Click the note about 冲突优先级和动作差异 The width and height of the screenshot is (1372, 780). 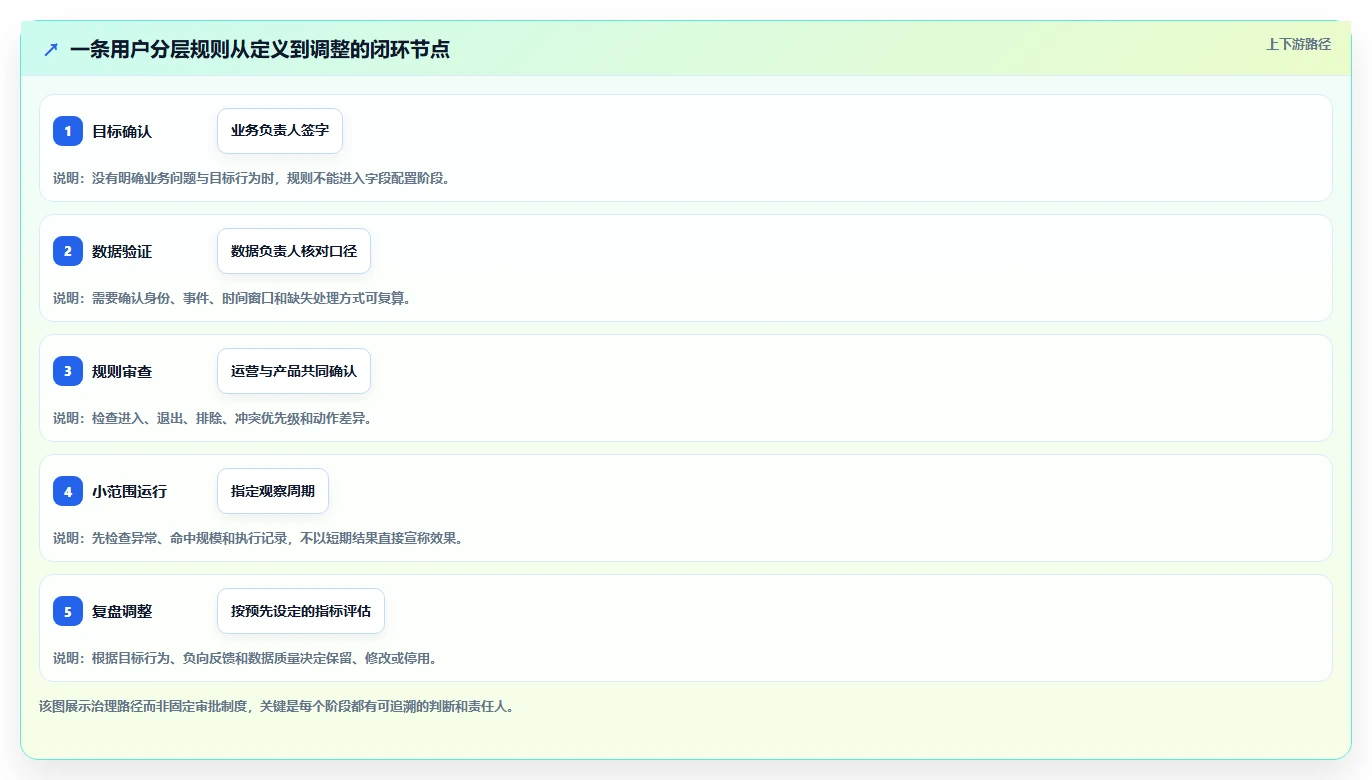click(x=213, y=418)
